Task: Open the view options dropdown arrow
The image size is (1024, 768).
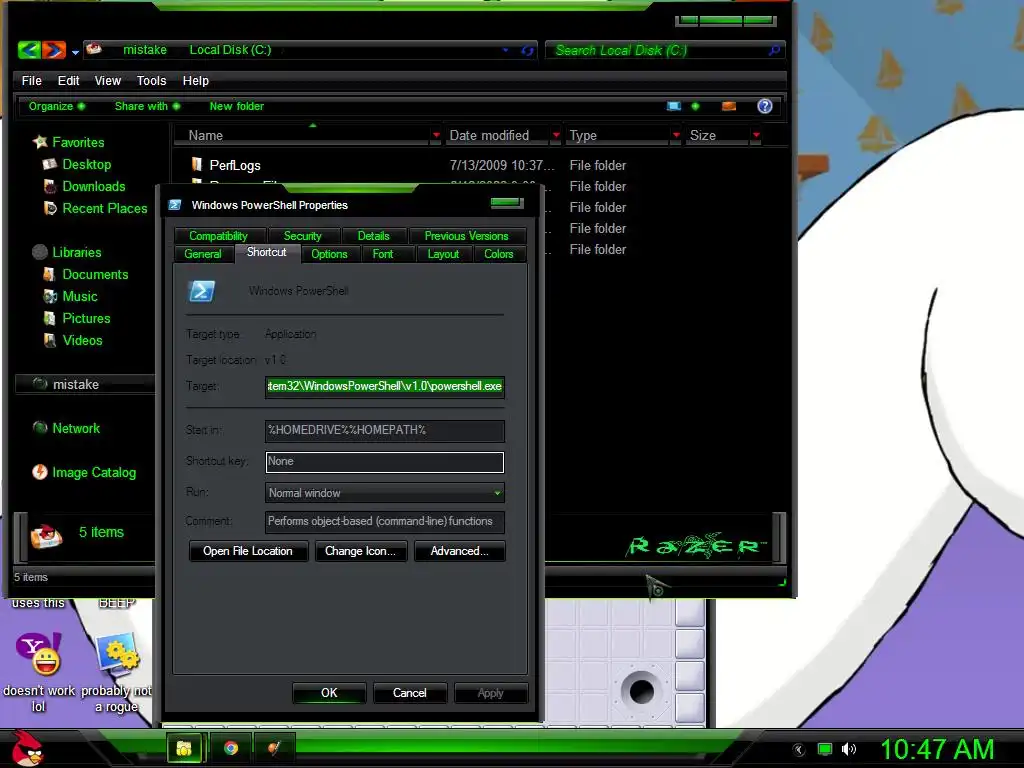Action: 695,106
